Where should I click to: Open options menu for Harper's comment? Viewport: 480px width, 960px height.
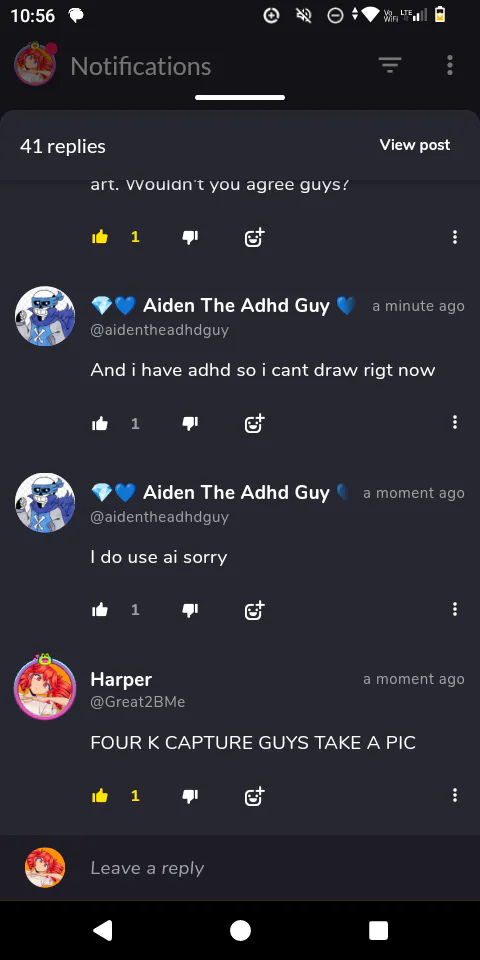coord(454,795)
